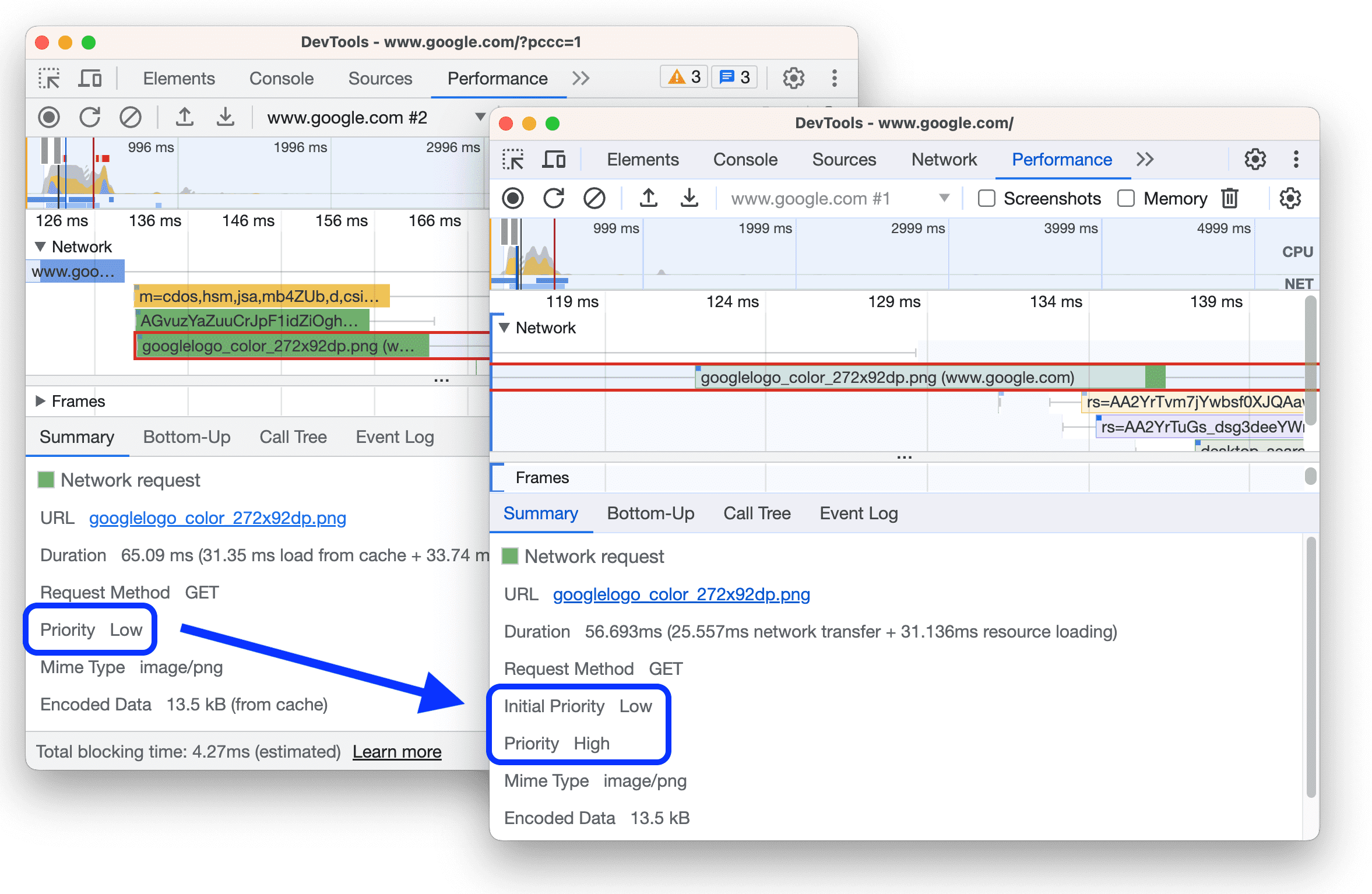This screenshot has height=894, width=1372.
Task: Click the DevTools settings gear icon
Action: [1253, 158]
